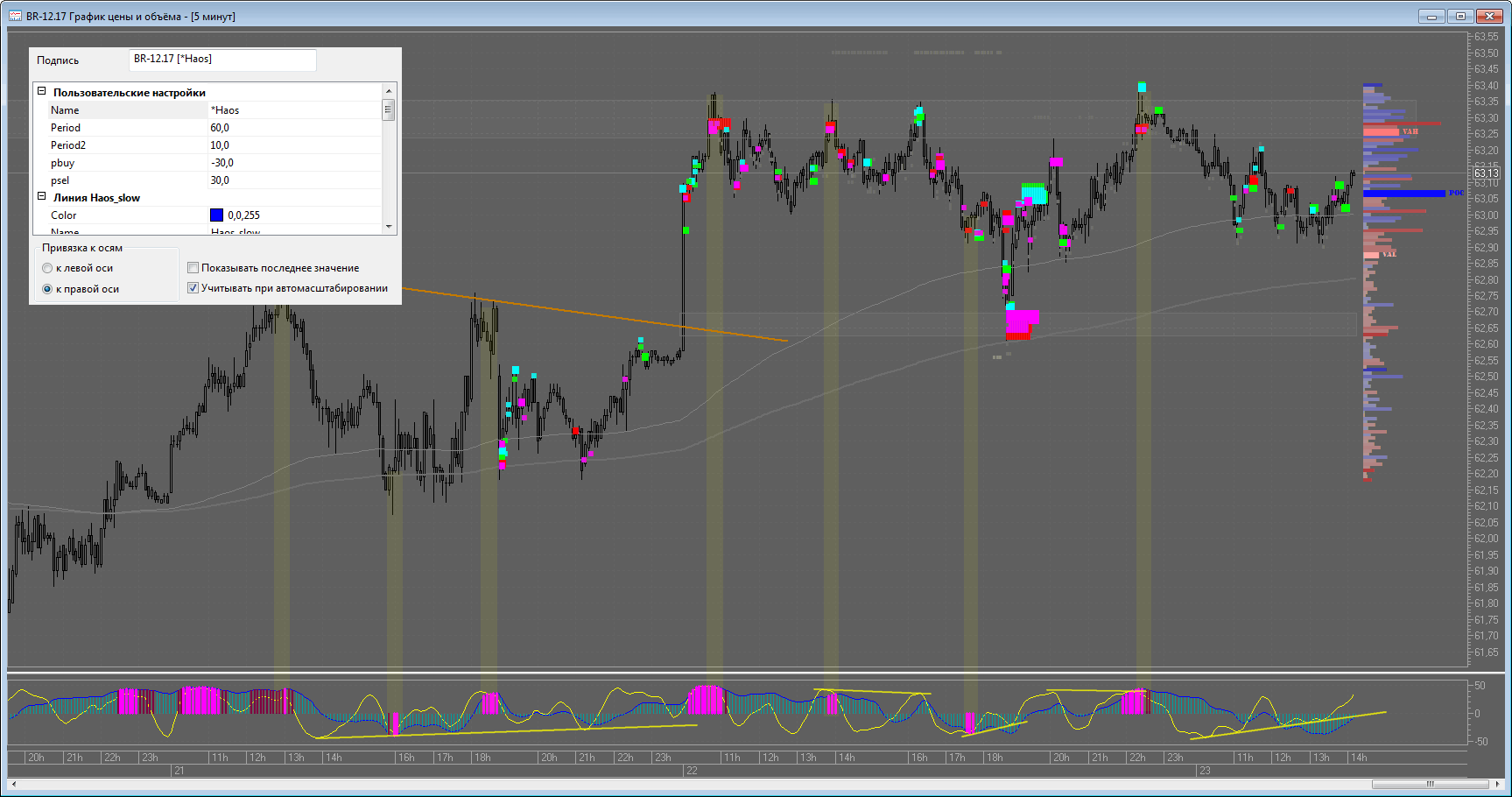Close the BR-12.17 chart window

1490,16
